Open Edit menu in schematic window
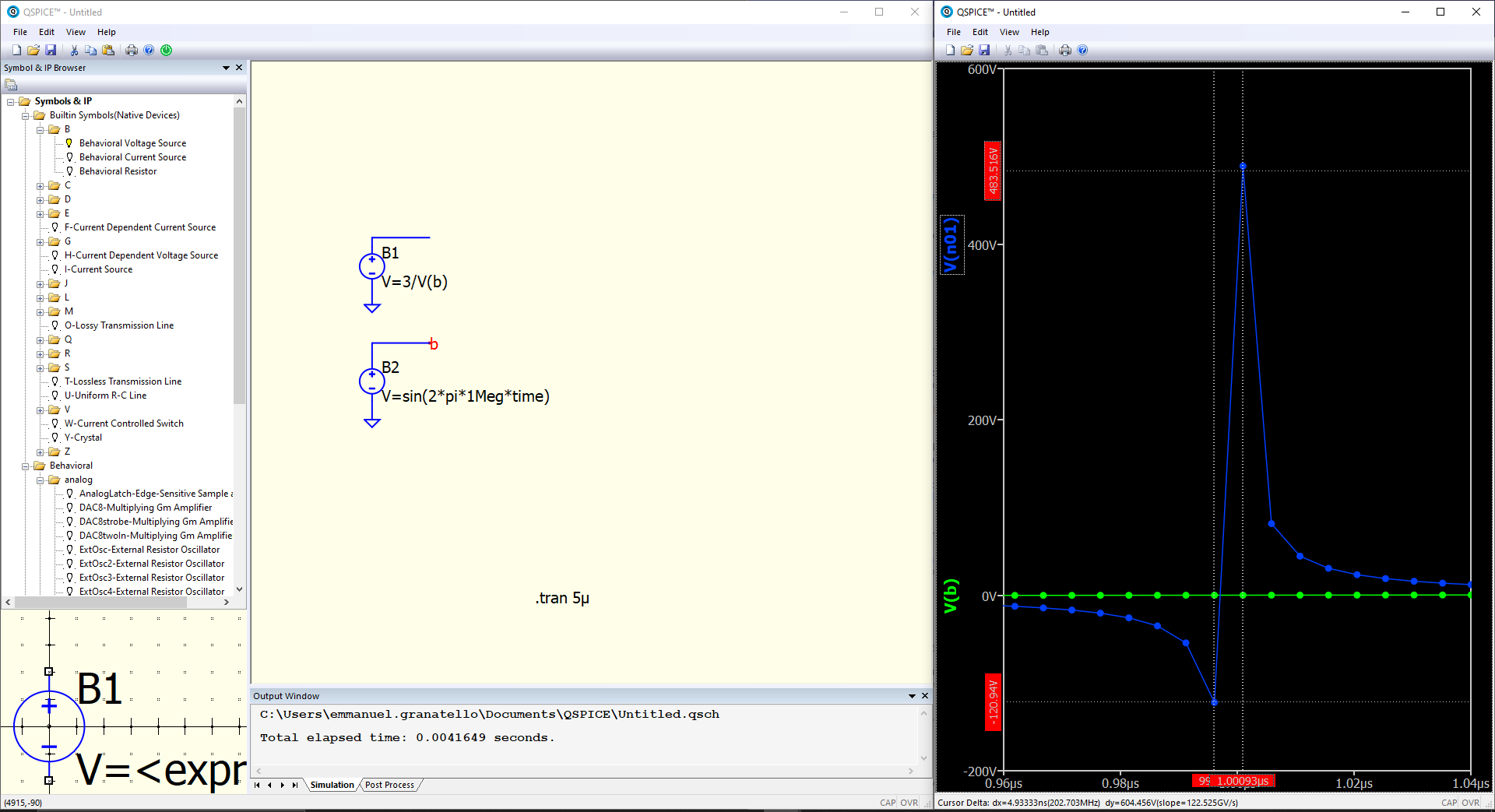1495x812 pixels. [47, 32]
